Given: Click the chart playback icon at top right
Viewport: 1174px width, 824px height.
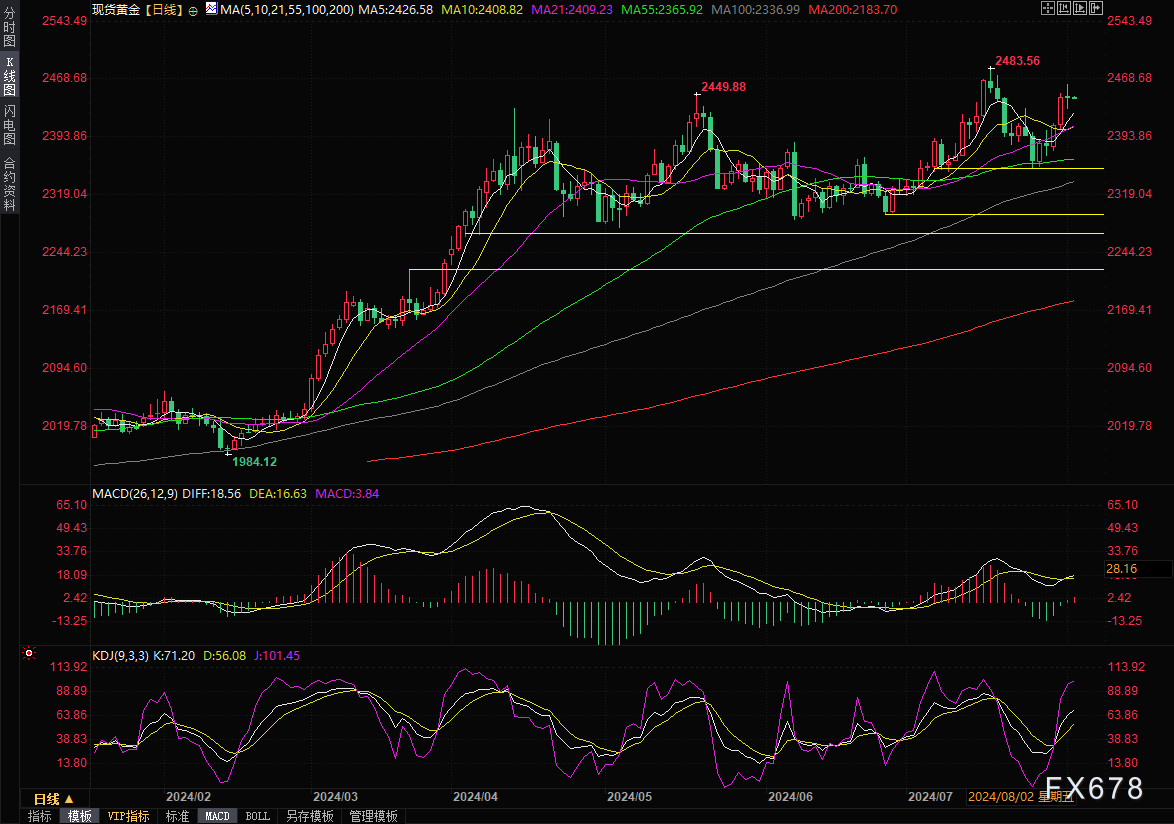Looking at the screenshot, I should pos(1082,8).
